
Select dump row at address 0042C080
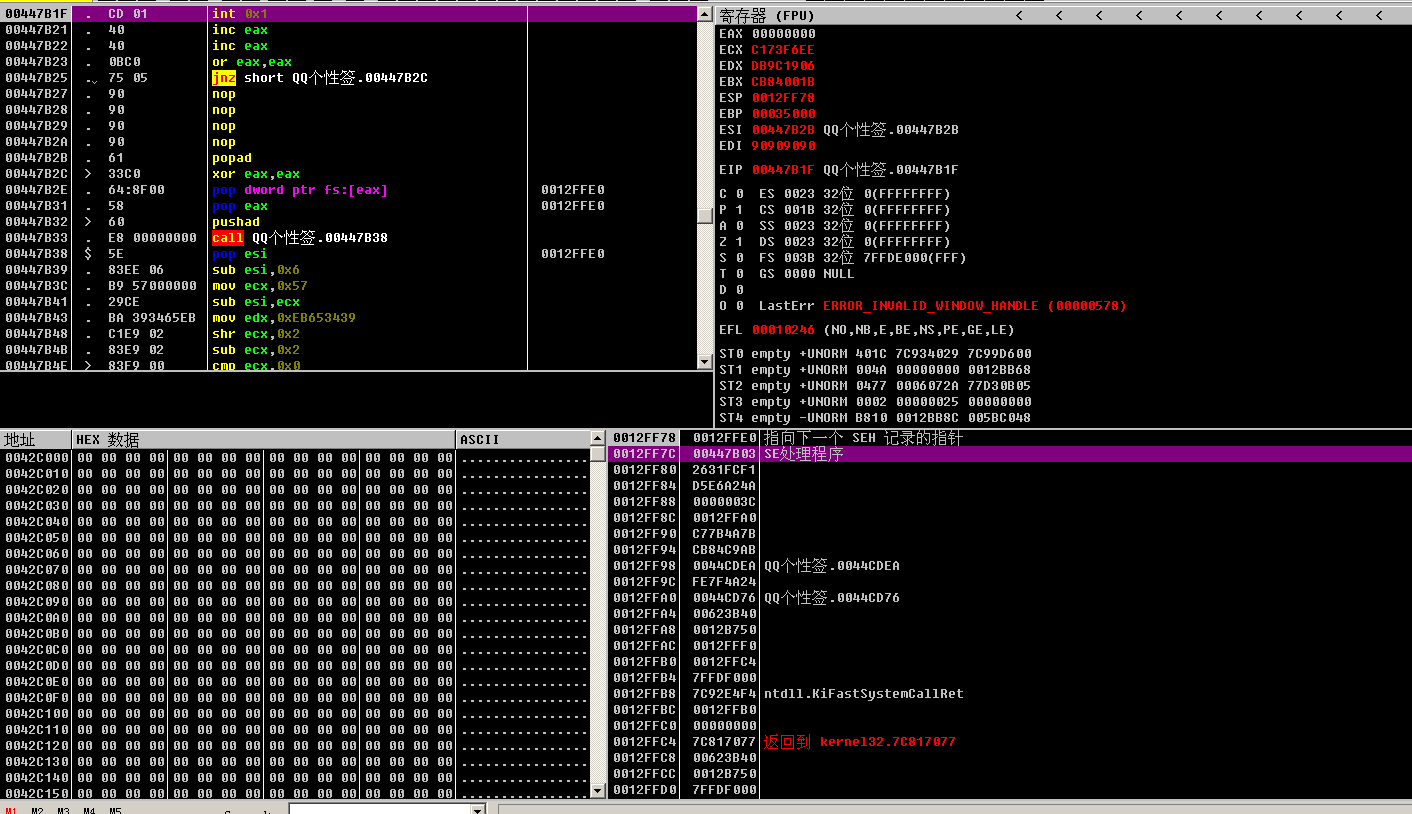pyautogui.click(x=295, y=586)
